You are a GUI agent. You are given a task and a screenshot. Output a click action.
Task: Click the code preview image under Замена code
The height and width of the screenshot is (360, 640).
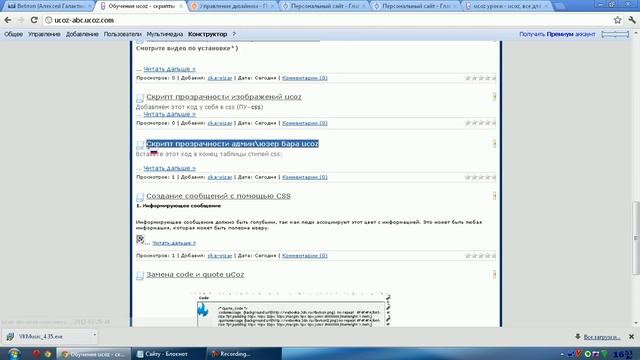[x=291, y=310]
